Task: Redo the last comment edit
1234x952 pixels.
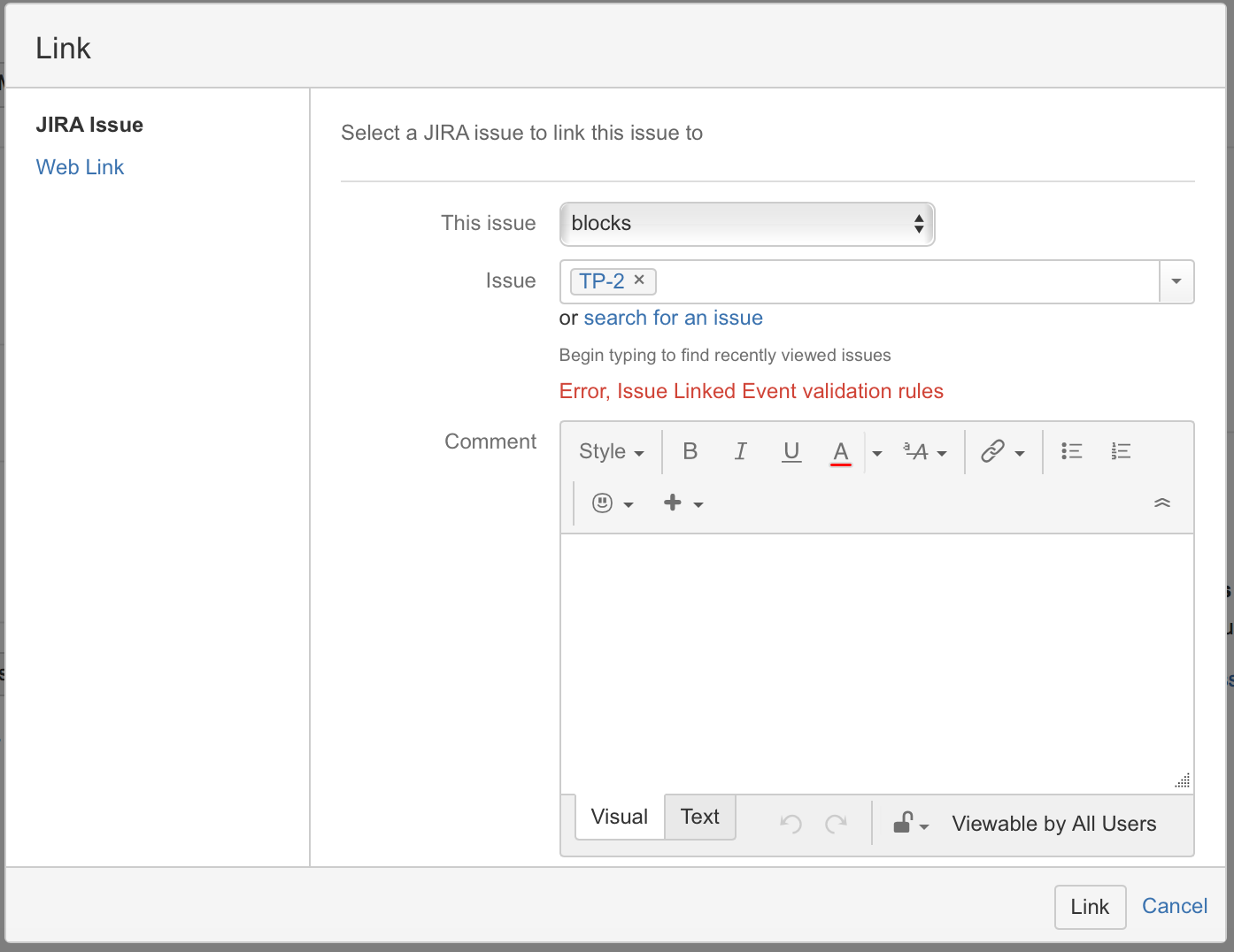Action: [x=836, y=824]
